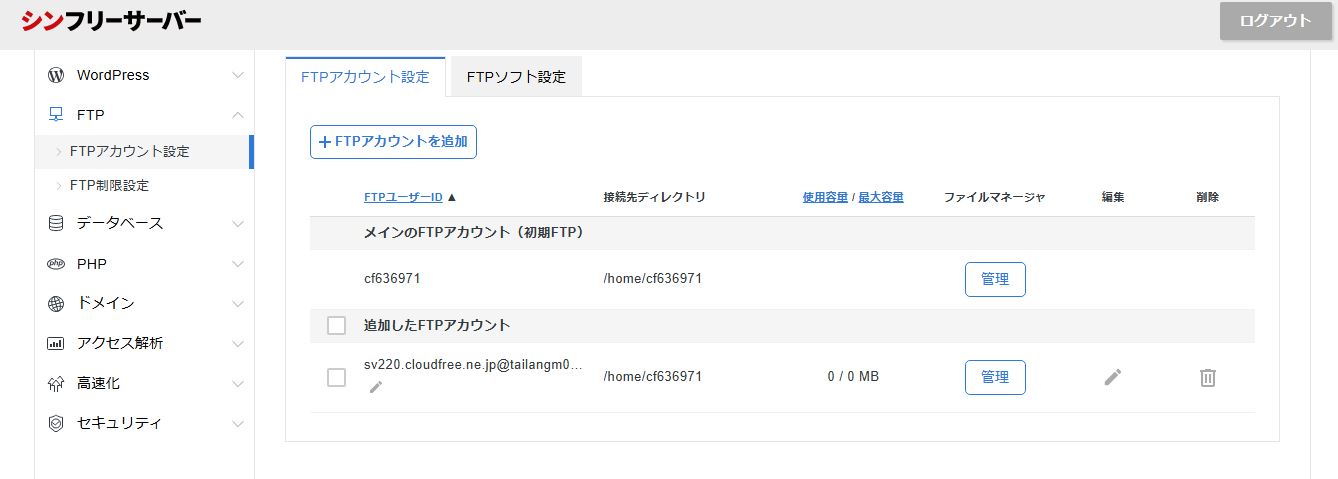This screenshot has width=1338, height=479.
Task: Expand the データベース menu chevron
Action: [x=237, y=223]
